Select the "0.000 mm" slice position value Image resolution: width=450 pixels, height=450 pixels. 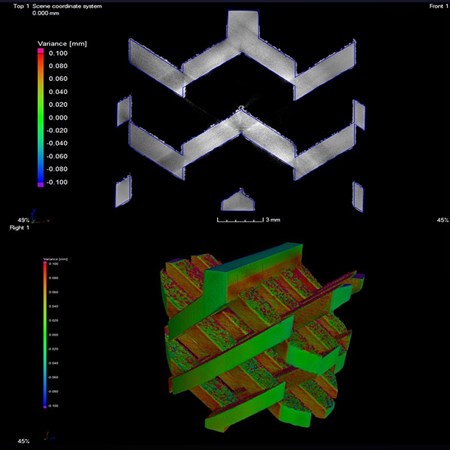point(46,13)
